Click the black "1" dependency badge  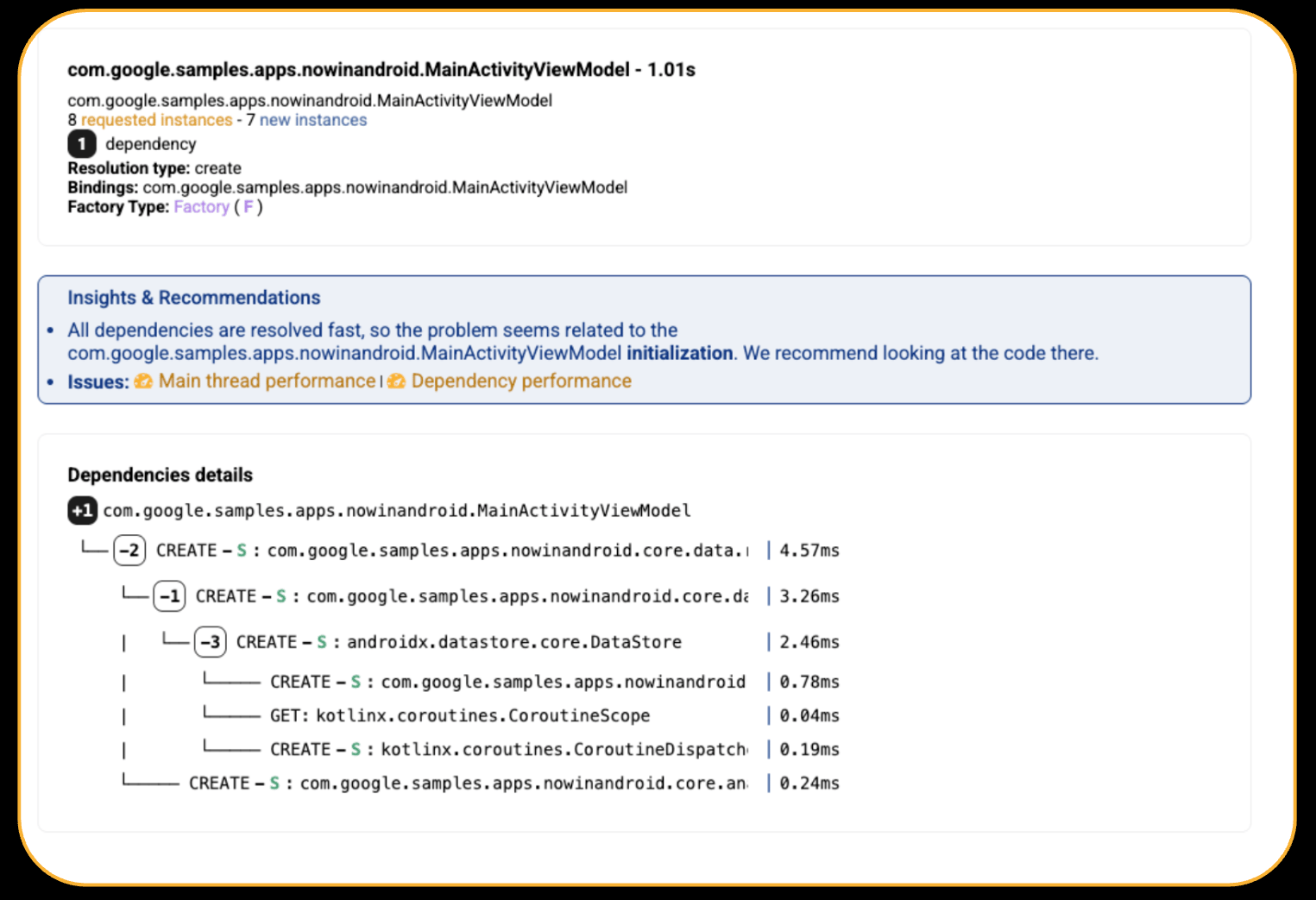(81, 144)
